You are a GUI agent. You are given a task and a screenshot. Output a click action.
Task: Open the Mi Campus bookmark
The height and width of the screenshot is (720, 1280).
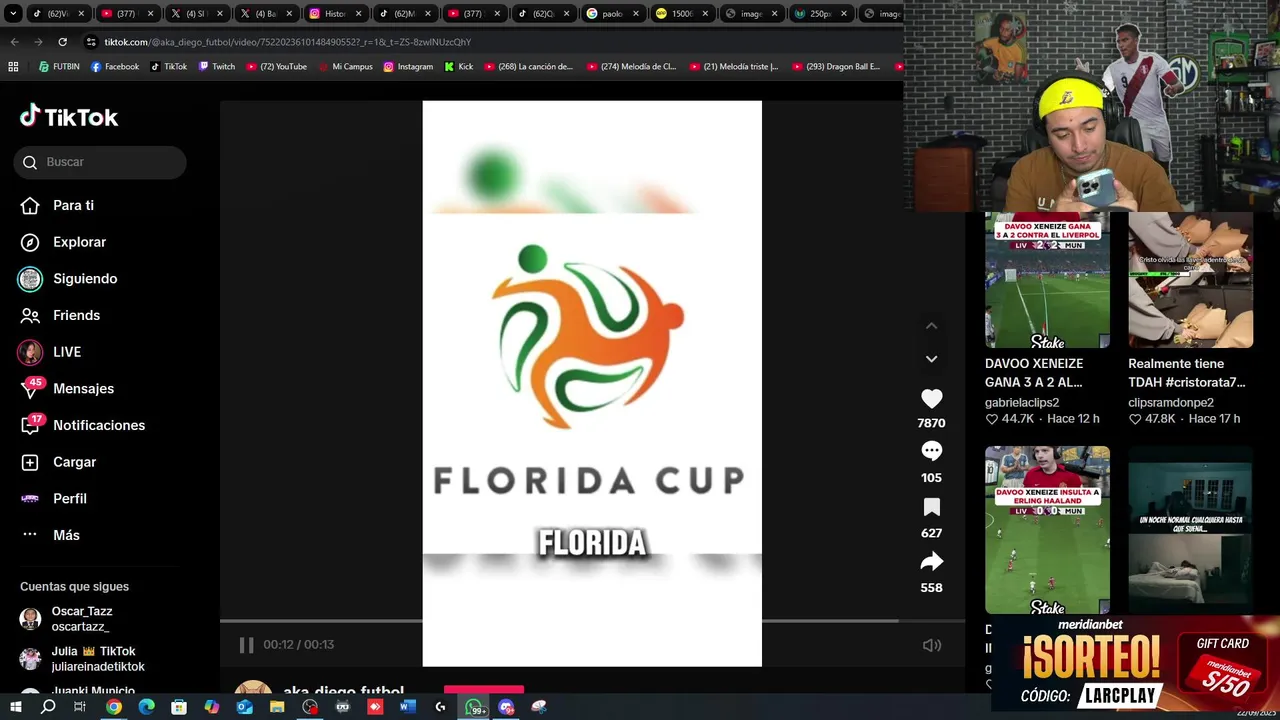point(346,67)
